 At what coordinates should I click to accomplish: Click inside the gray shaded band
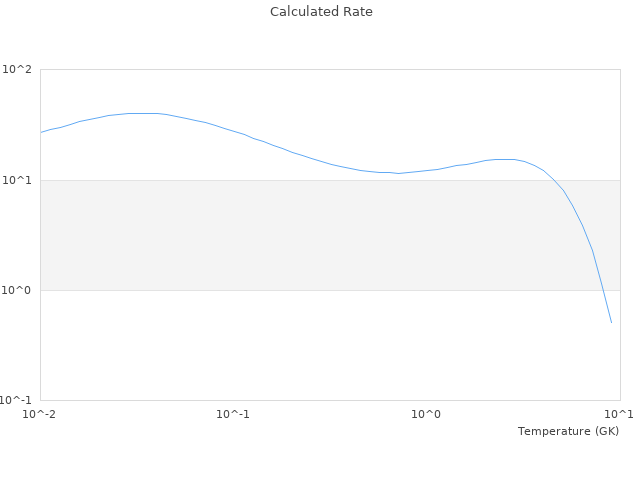(x=300, y=235)
